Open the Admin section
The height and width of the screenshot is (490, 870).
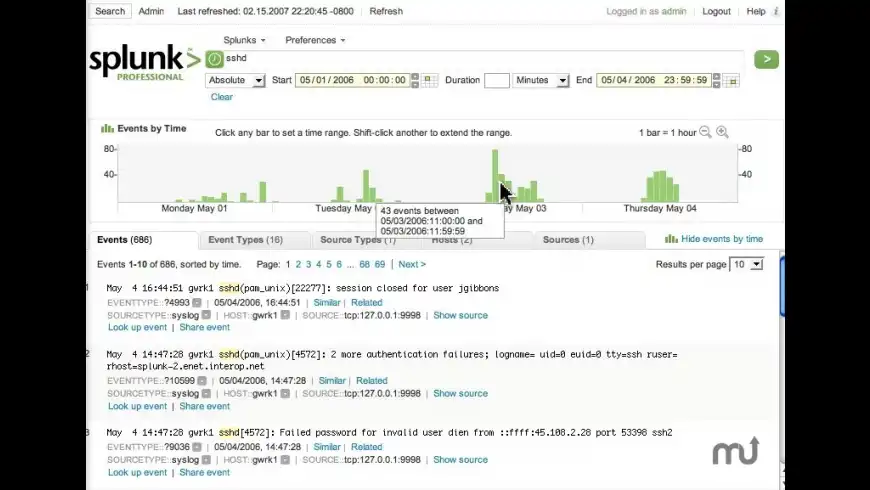click(x=151, y=11)
